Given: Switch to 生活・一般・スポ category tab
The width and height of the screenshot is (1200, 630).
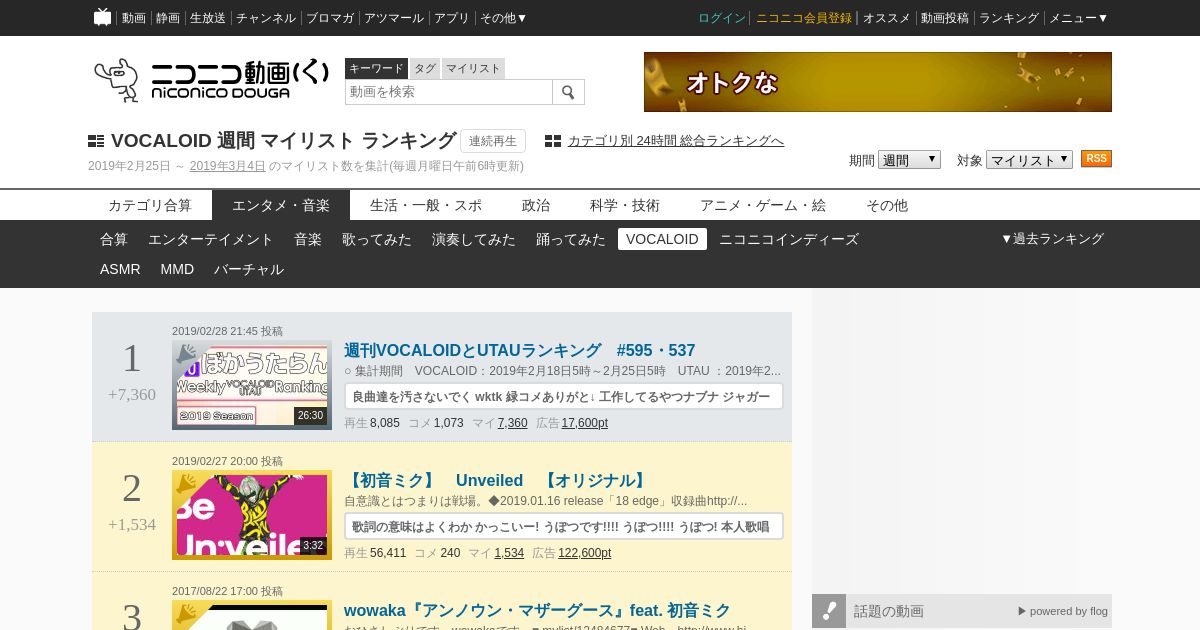Looking at the screenshot, I should click(x=426, y=205).
